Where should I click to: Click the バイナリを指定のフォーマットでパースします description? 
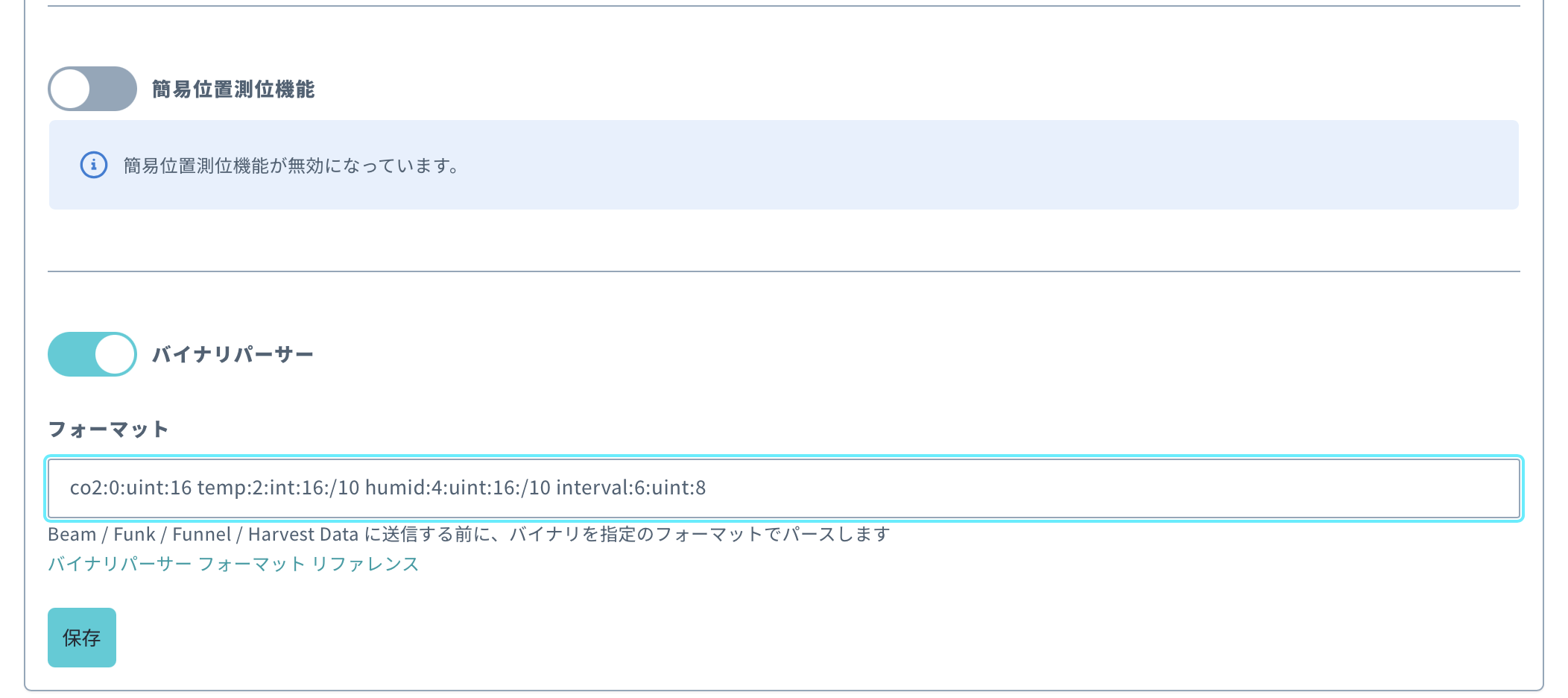(x=701, y=535)
